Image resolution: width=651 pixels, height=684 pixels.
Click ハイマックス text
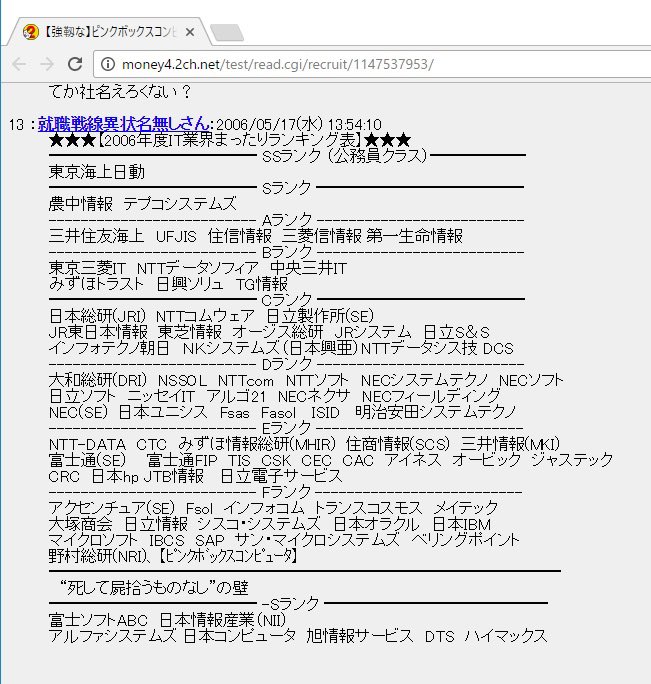(506, 636)
